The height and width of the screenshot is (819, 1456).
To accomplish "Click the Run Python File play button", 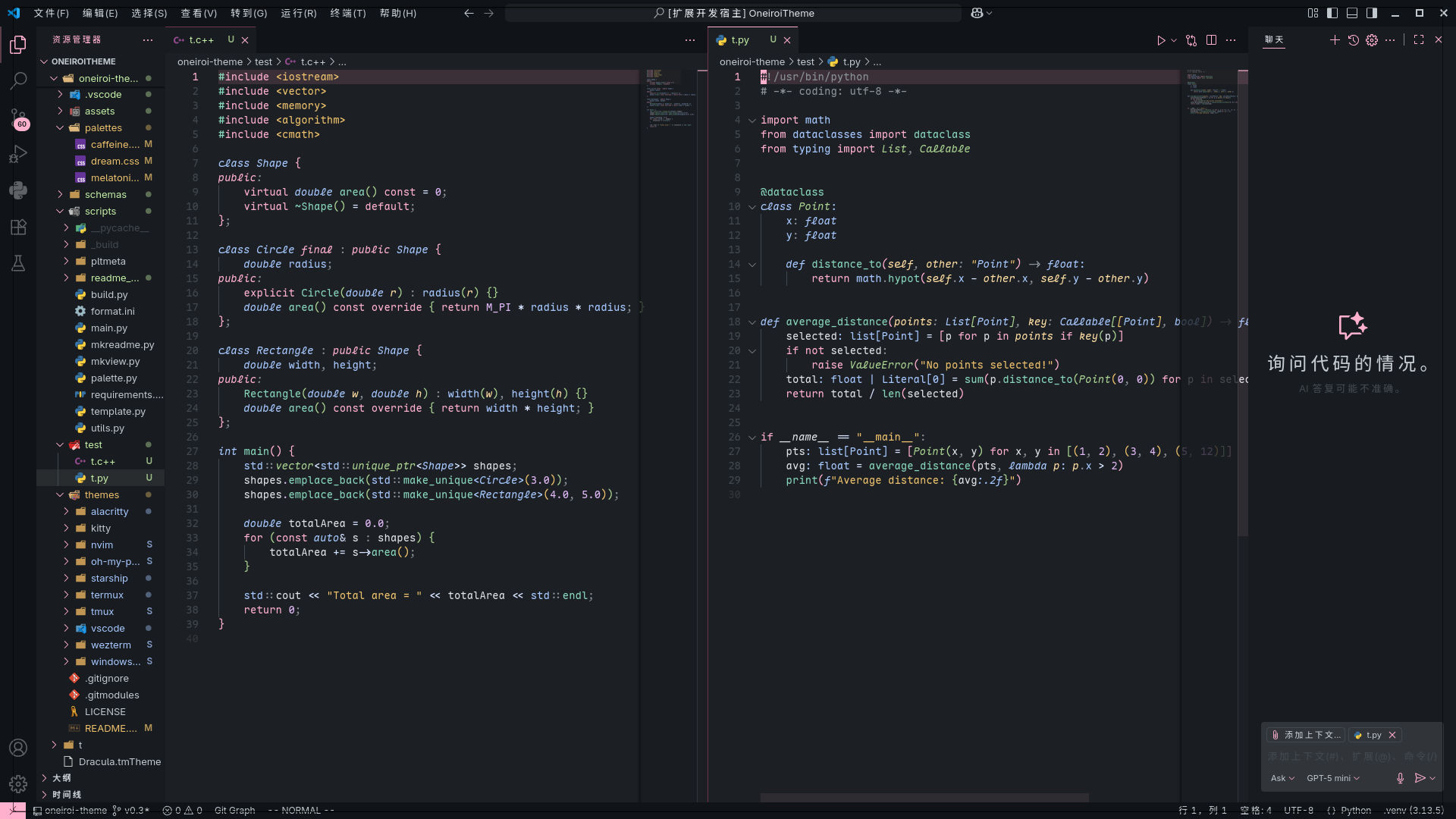I will pyautogui.click(x=1160, y=40).
